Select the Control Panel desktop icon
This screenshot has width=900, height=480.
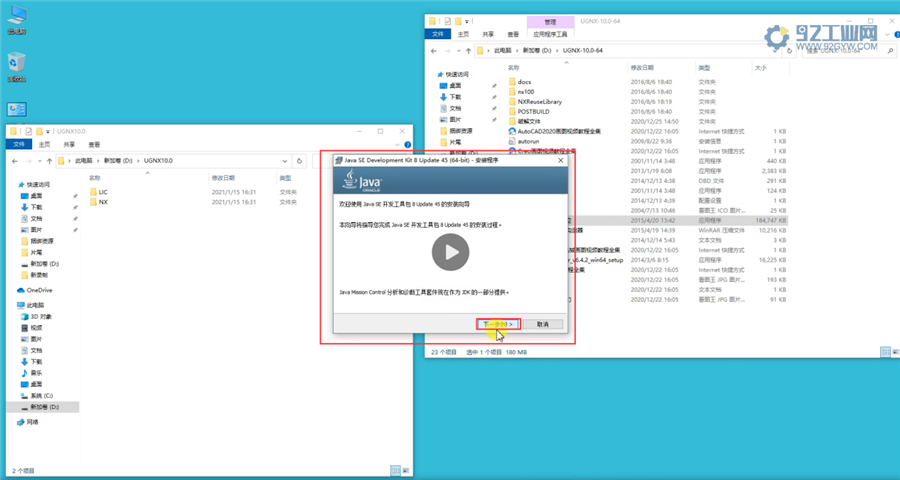17,109
